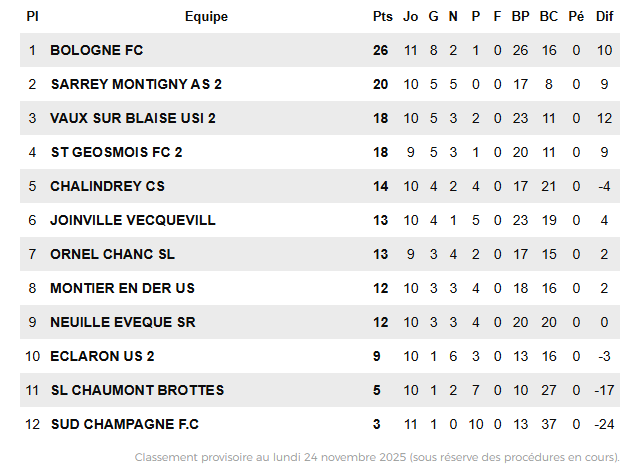634x474 pixels.
Task: Select the Dif column header
Action: 604,16
